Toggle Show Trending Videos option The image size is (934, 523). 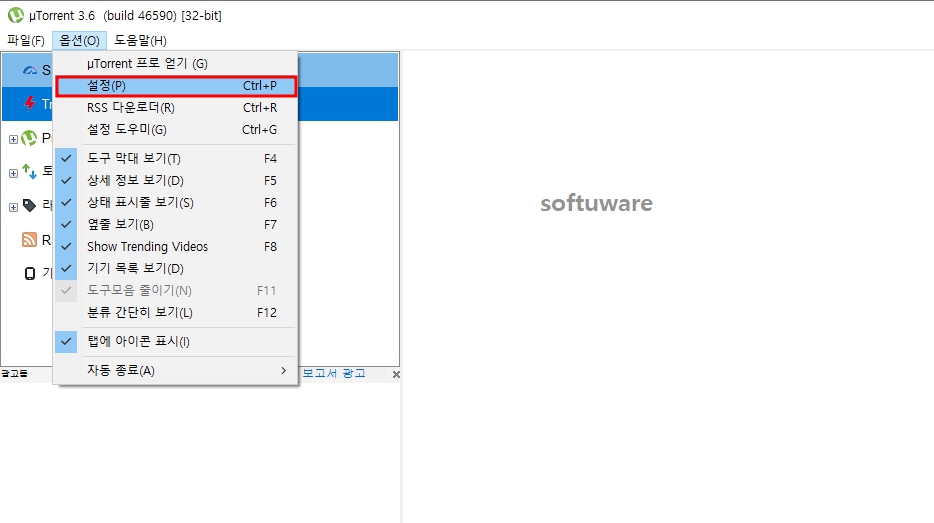(x=176, y=247)
